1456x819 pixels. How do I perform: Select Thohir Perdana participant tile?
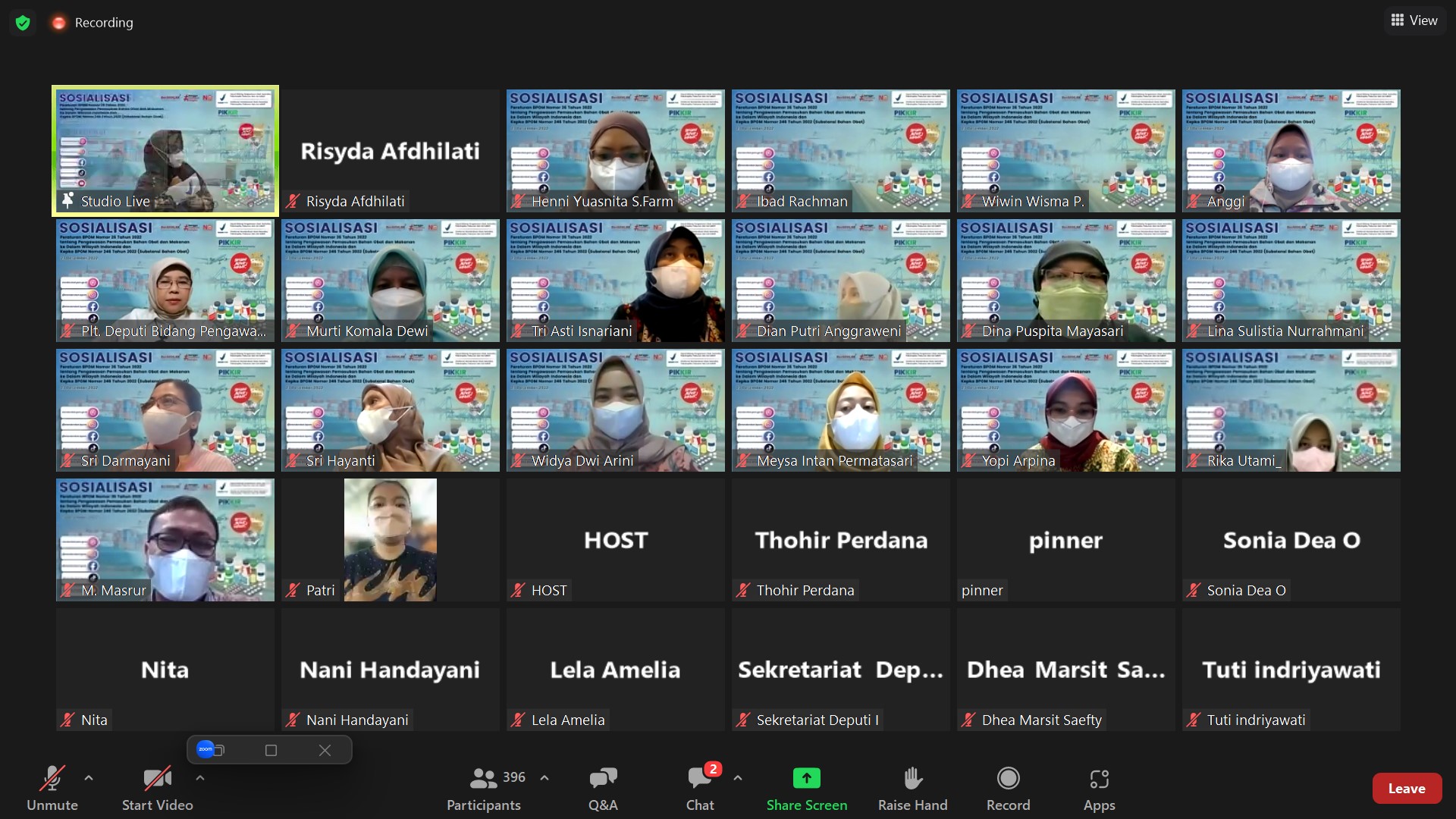[840, 540]
